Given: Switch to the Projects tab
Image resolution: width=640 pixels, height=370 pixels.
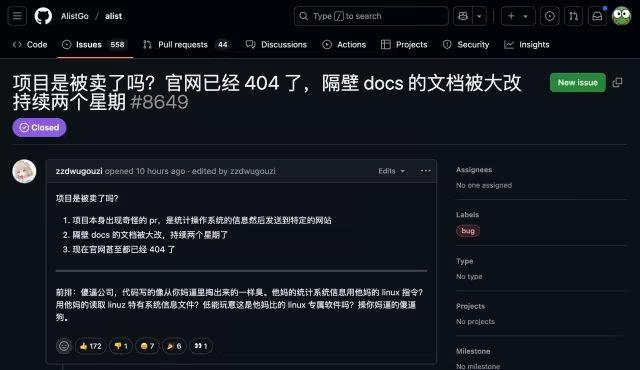Looking at the screenshot, I should point(404,44).
